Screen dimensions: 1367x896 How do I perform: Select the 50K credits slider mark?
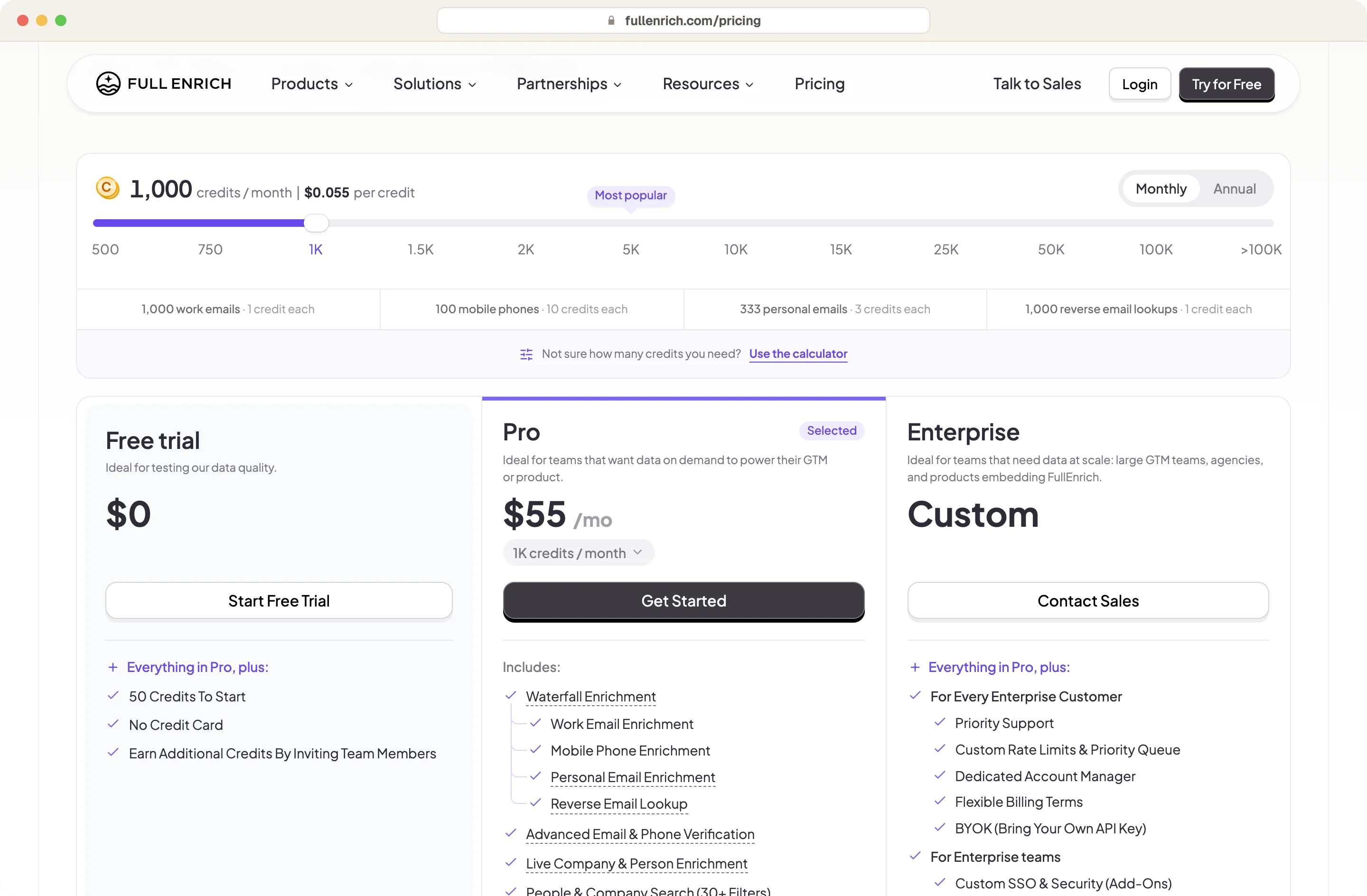[x=1050, y=250]
